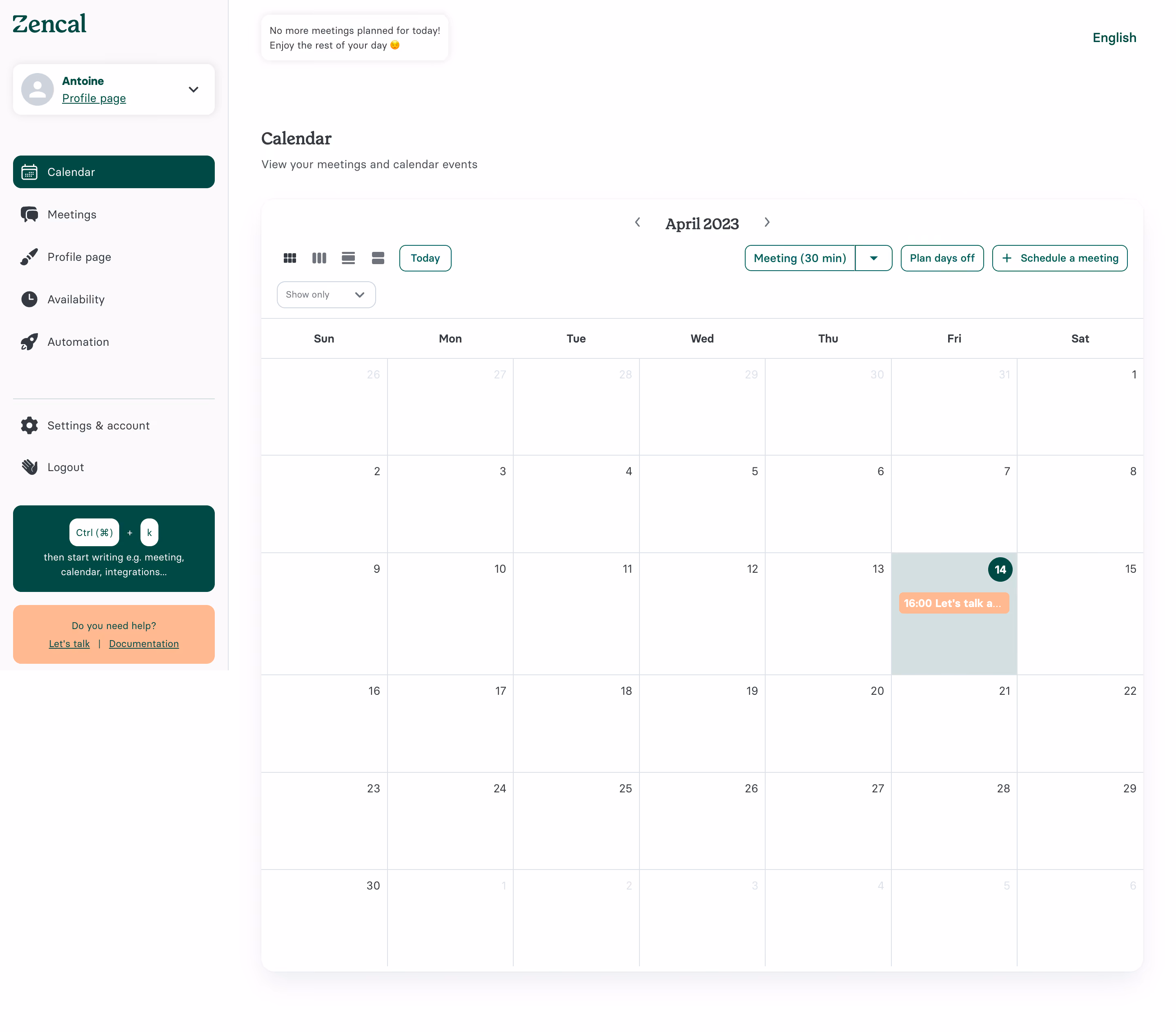Open the Meeting type dropdown arrow
The image size is (1176, 1032).
(873, 258)
